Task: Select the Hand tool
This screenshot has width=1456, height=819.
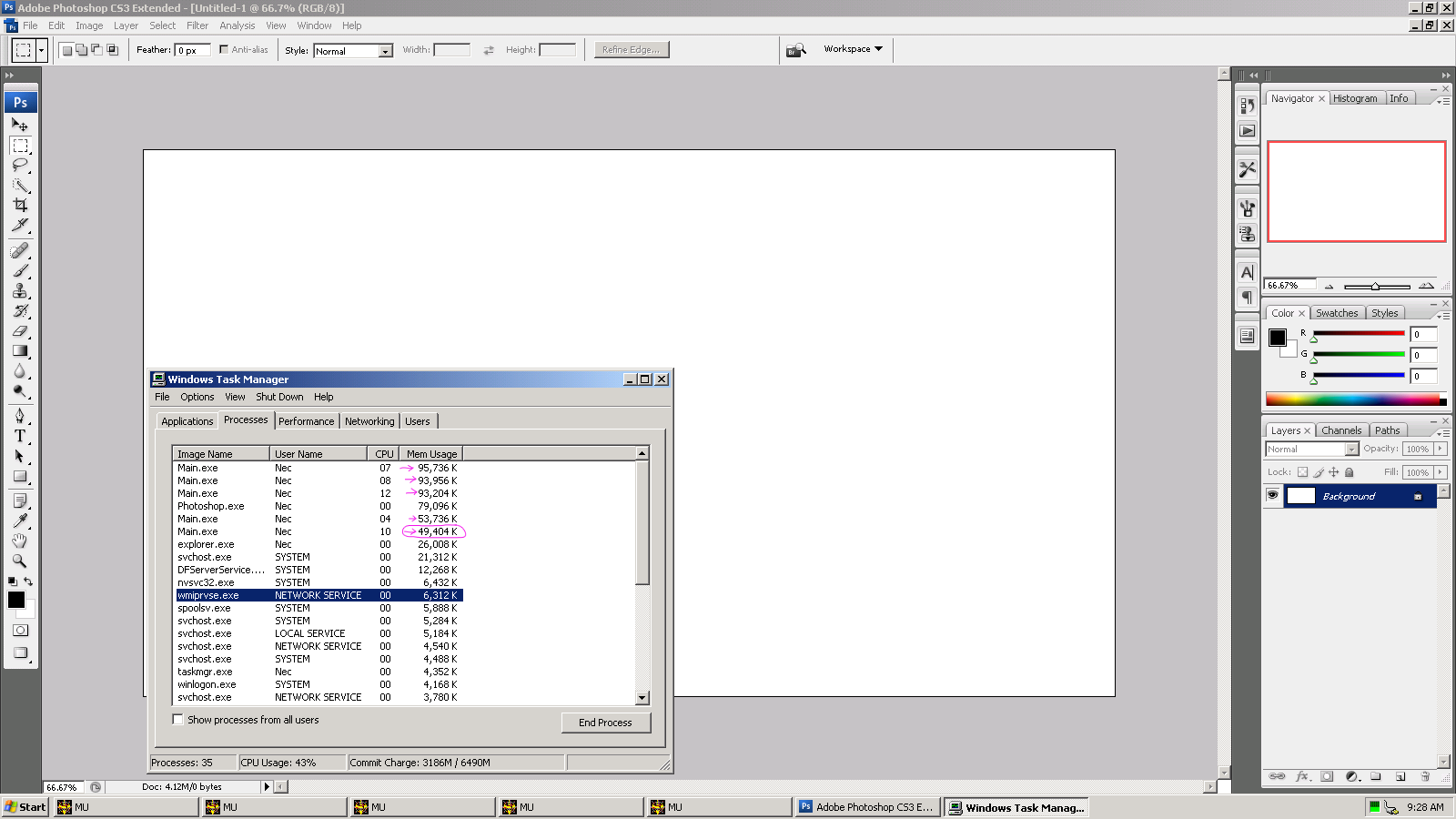Action: point(20,541)
